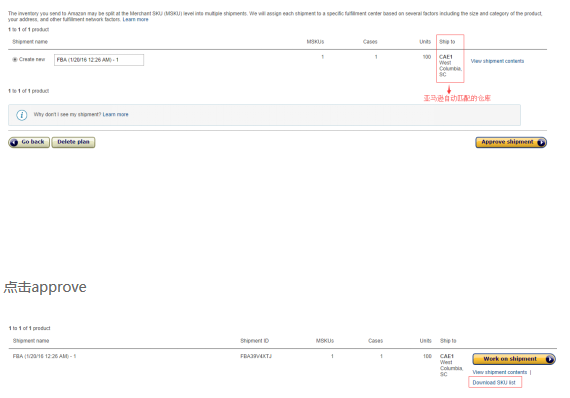Open Learn more link beside shipment question

[x=115, y=114]
